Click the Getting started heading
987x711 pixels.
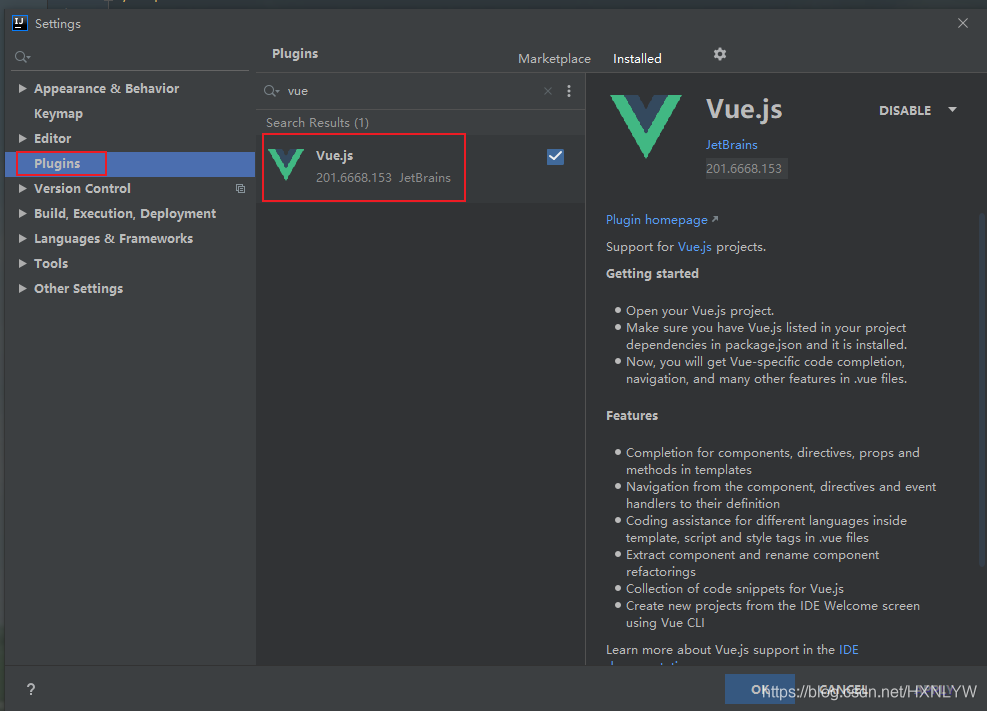[x=652, y=274]
